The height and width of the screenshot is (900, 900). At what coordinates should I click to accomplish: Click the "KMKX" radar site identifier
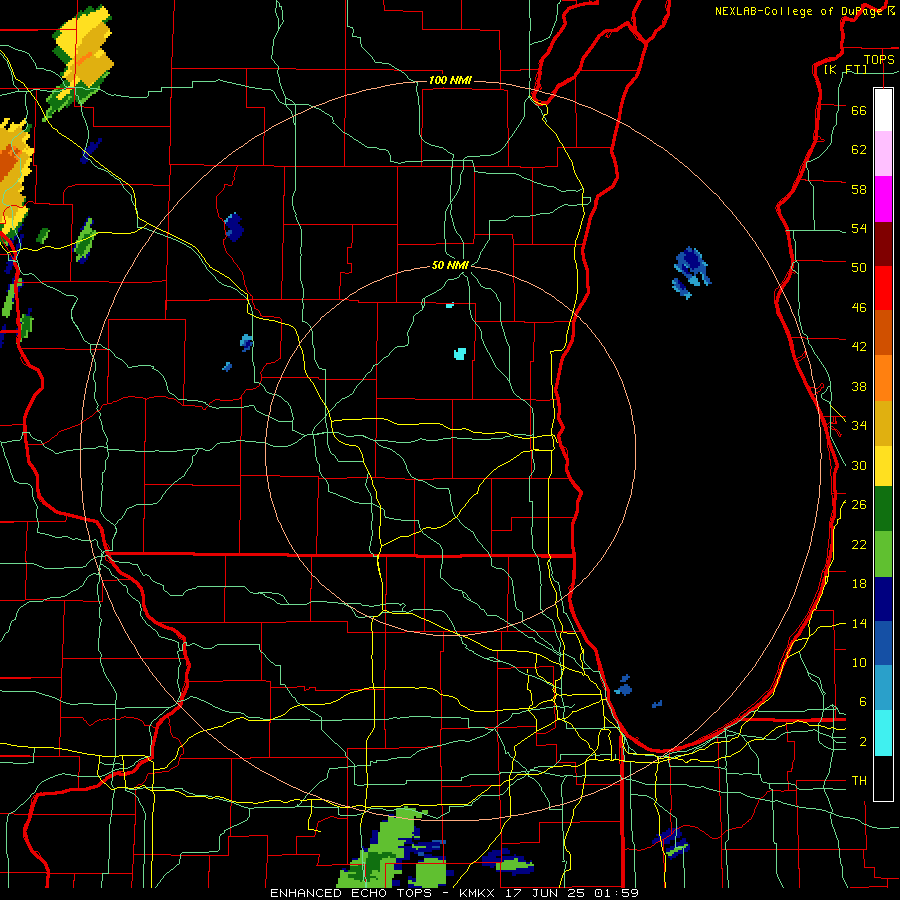click(x=479, y=893)
